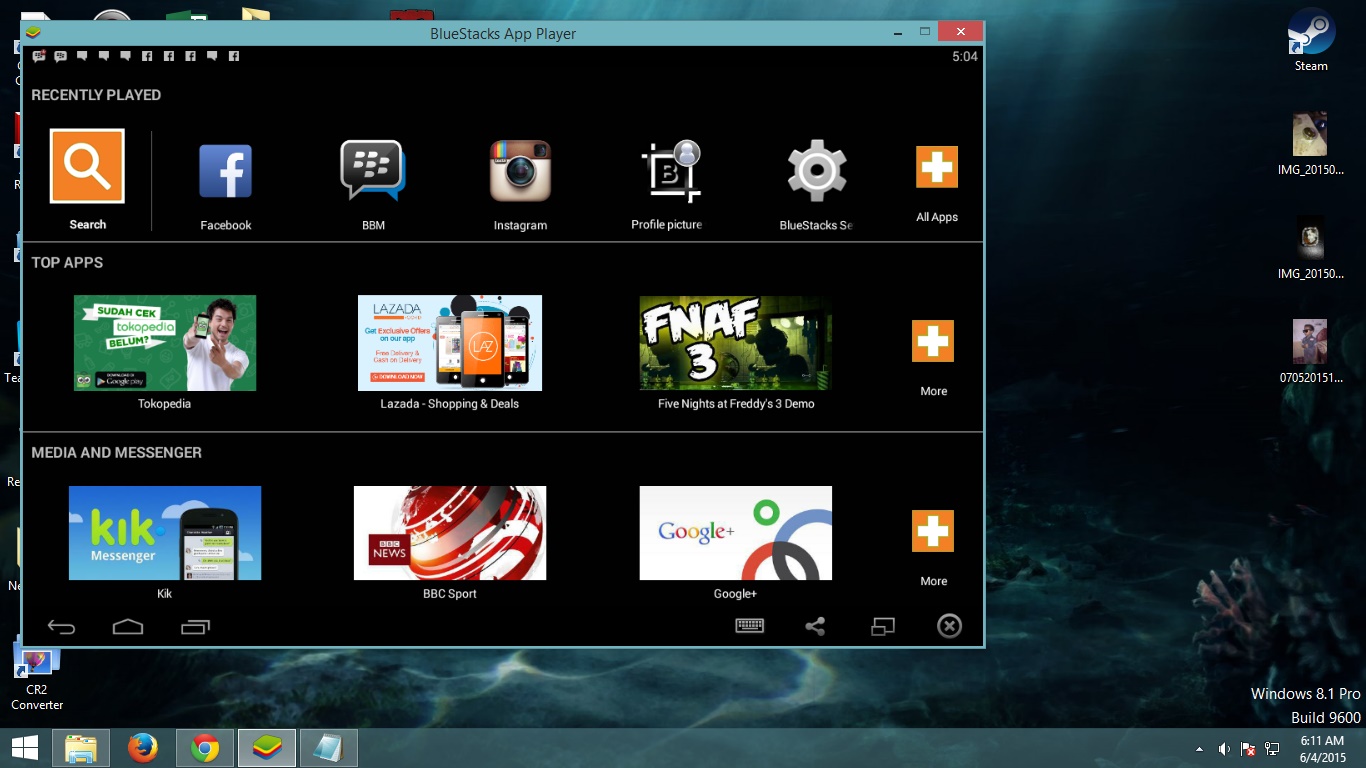Screen dimensions: 1366x768
Task: Launch Firefox from the taskbar
Action: coord(143,748)
